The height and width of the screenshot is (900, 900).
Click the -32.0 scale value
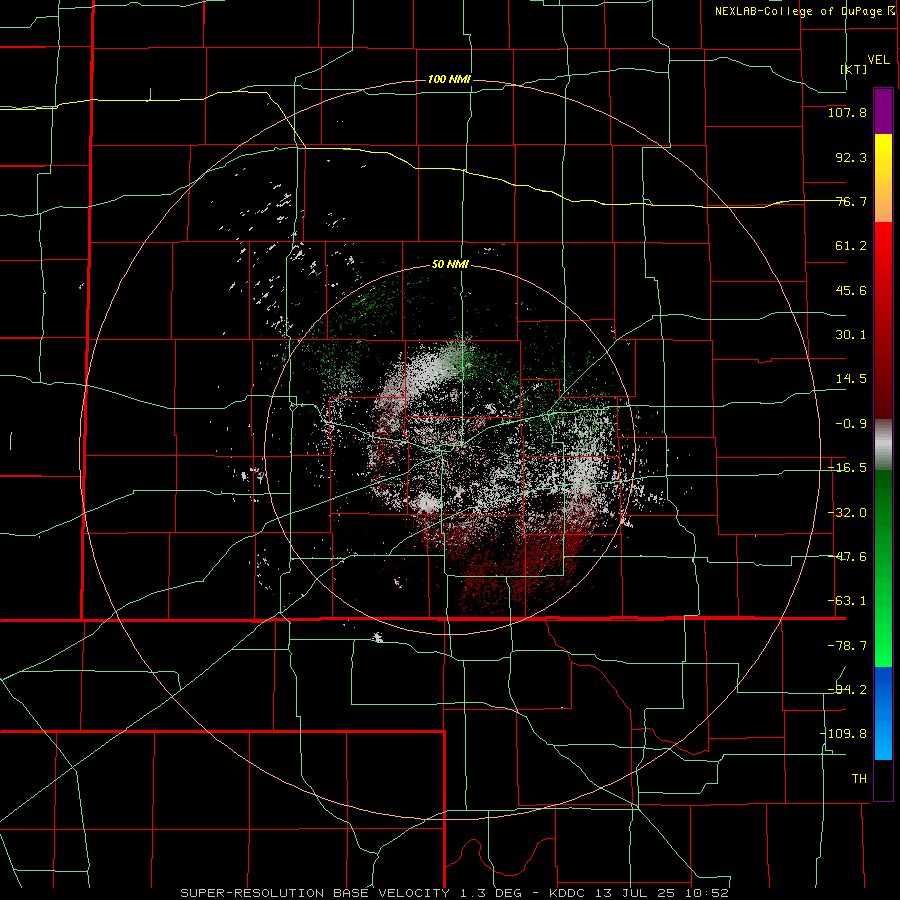click(x=847, y=513)
